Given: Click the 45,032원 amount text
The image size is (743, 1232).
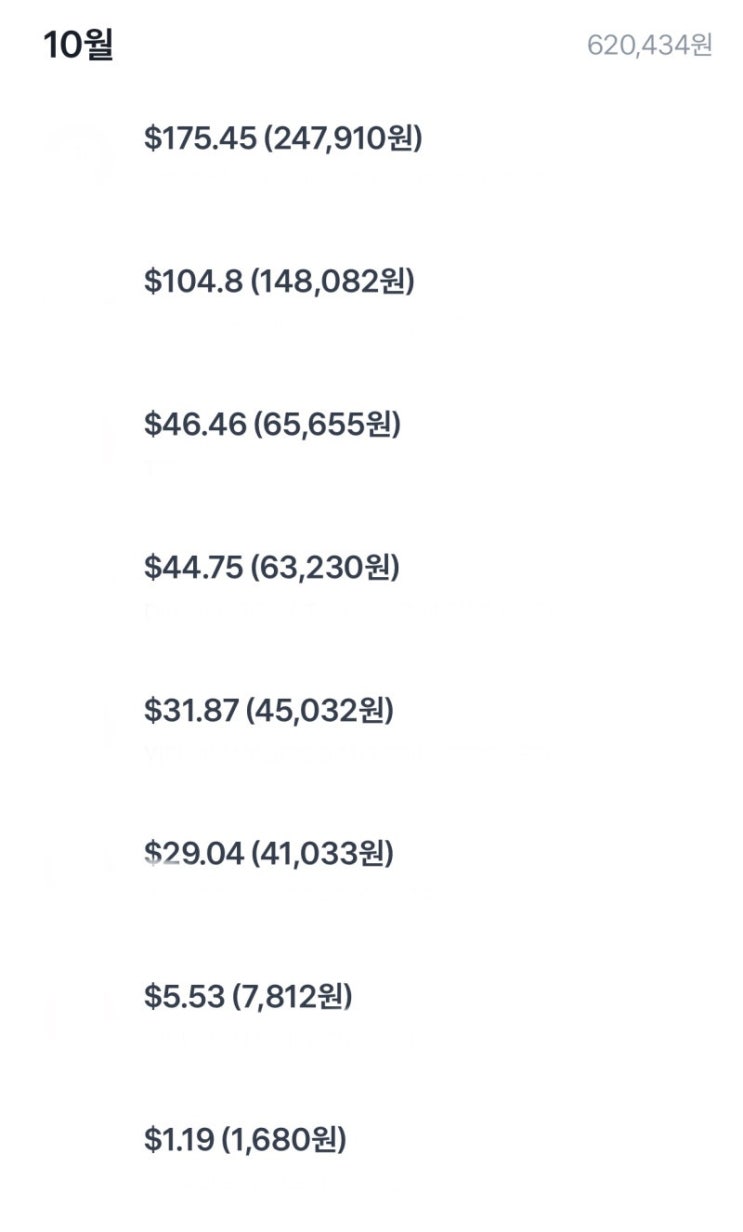Looking at the screenshot, I should 320,711.
